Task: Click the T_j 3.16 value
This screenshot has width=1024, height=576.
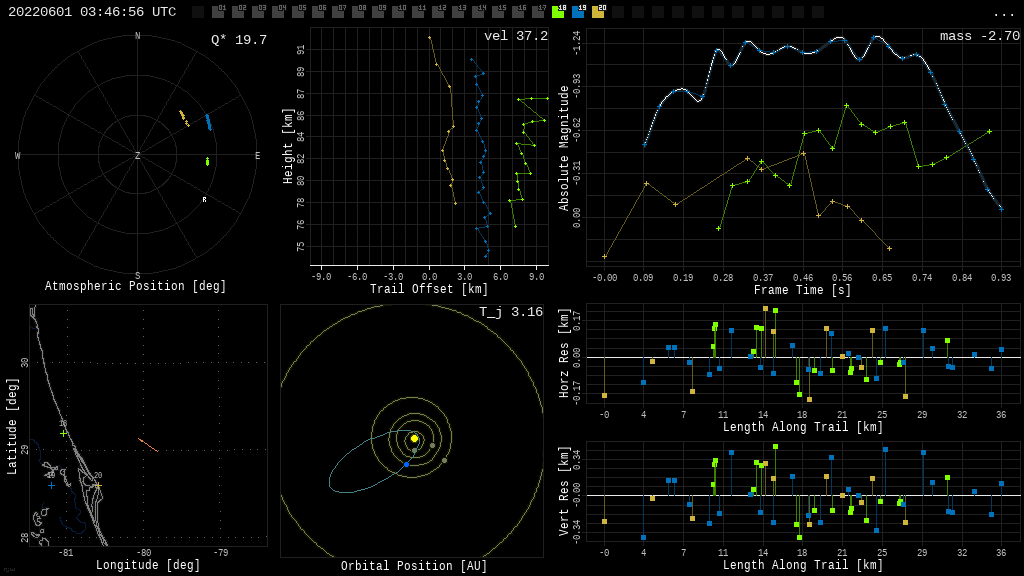Action: coord(510,313)
